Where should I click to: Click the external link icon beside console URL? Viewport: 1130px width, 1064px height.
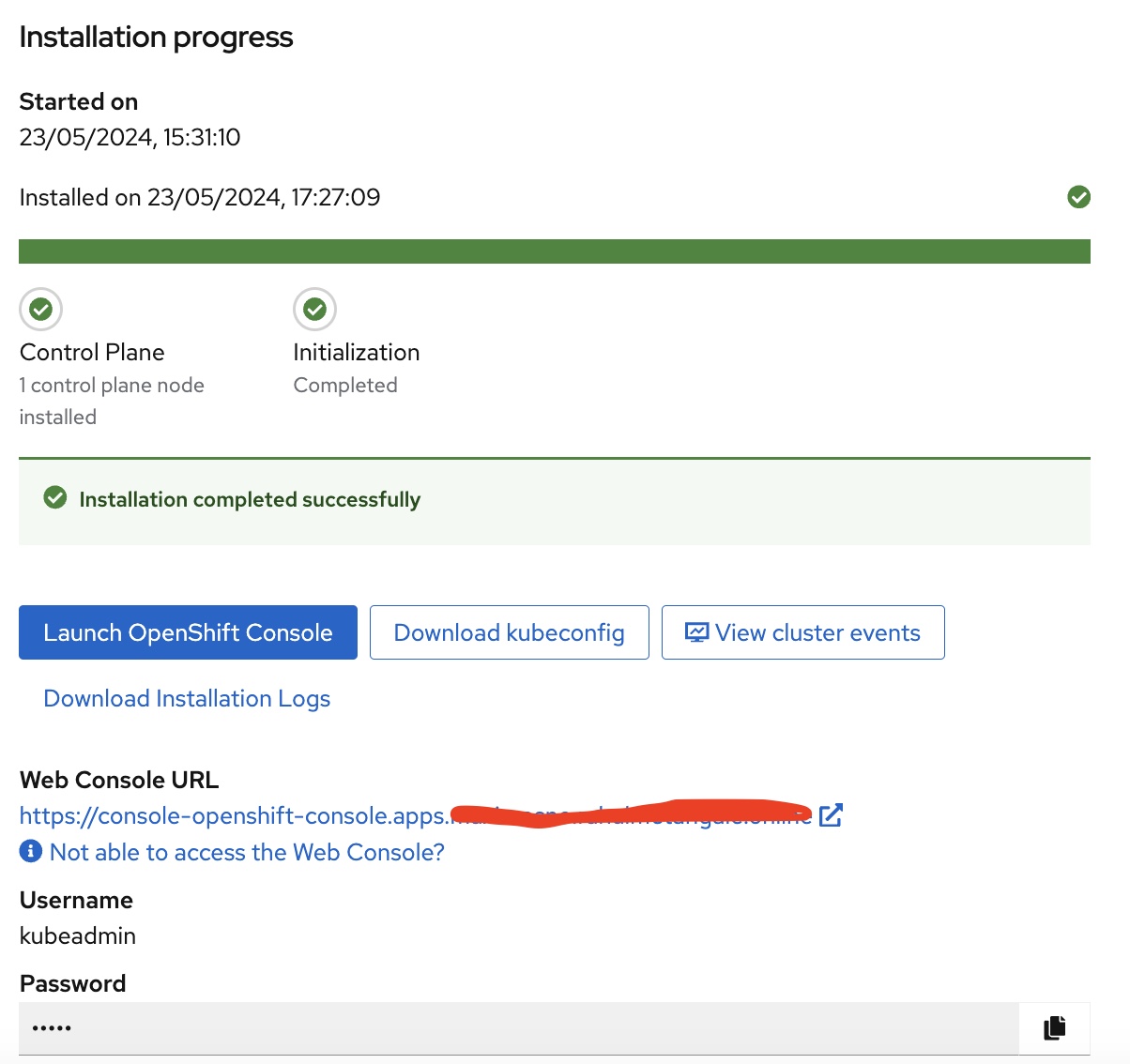[831, 815]
